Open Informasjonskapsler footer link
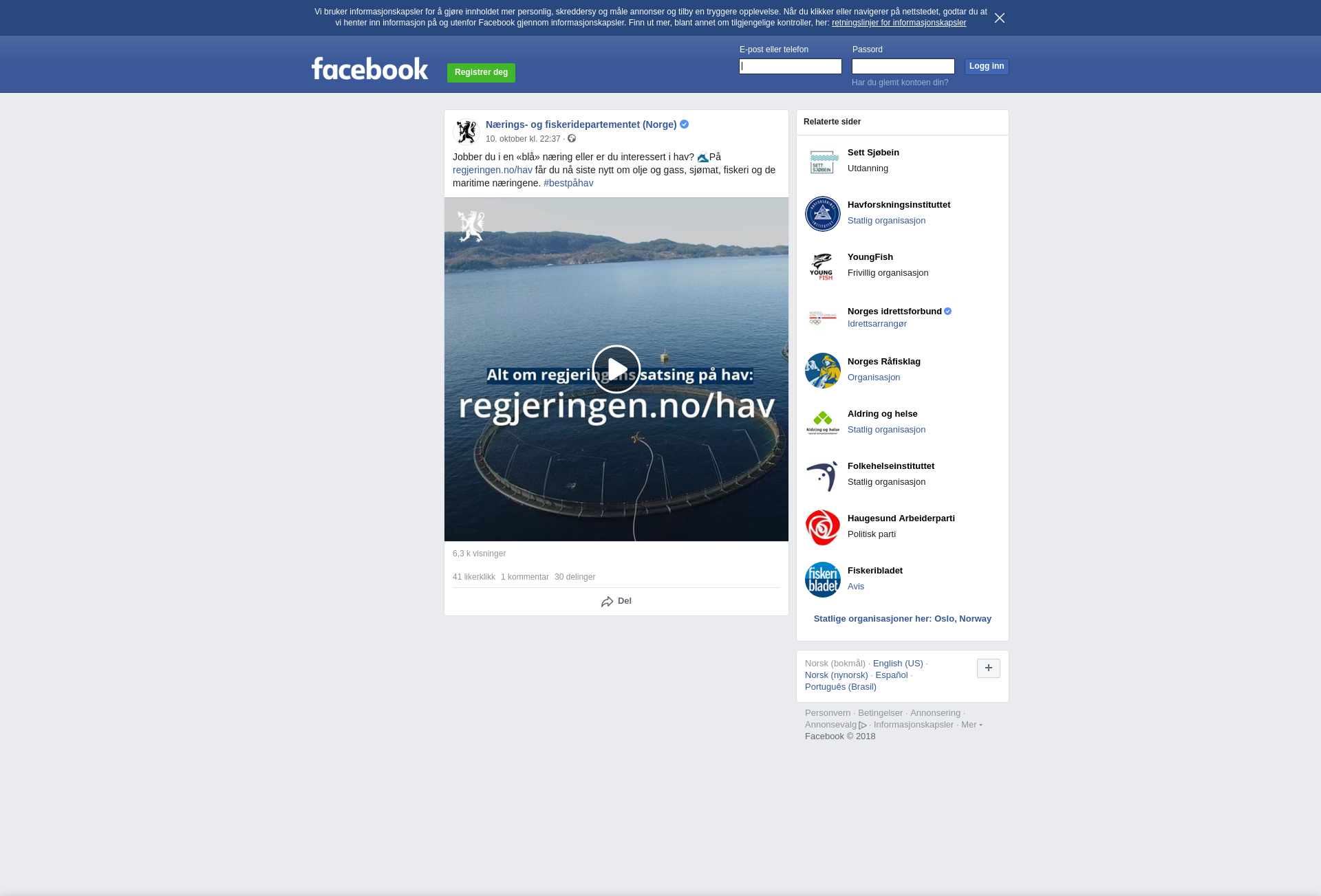 point(914,725)
